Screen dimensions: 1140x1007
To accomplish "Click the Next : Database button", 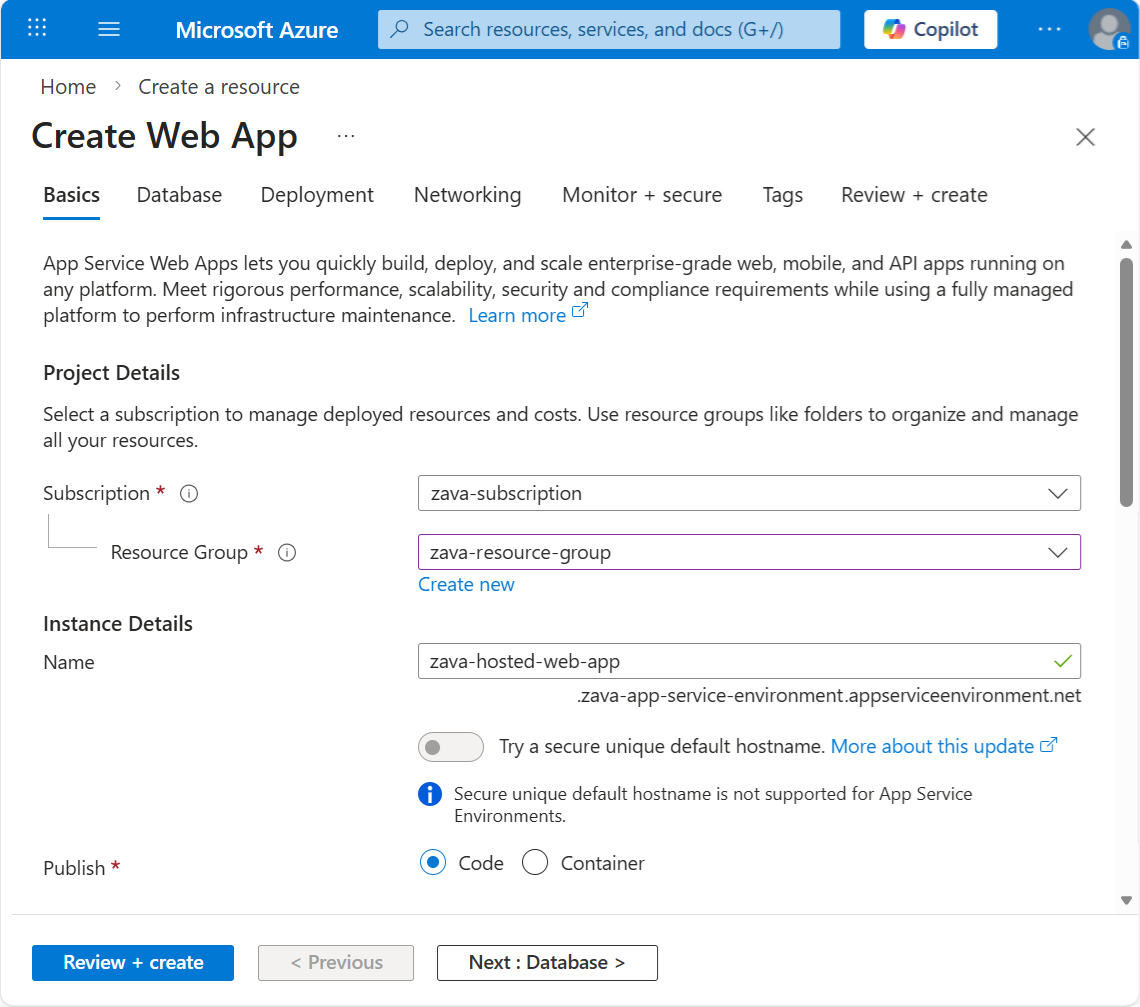I will click(547, 963).
